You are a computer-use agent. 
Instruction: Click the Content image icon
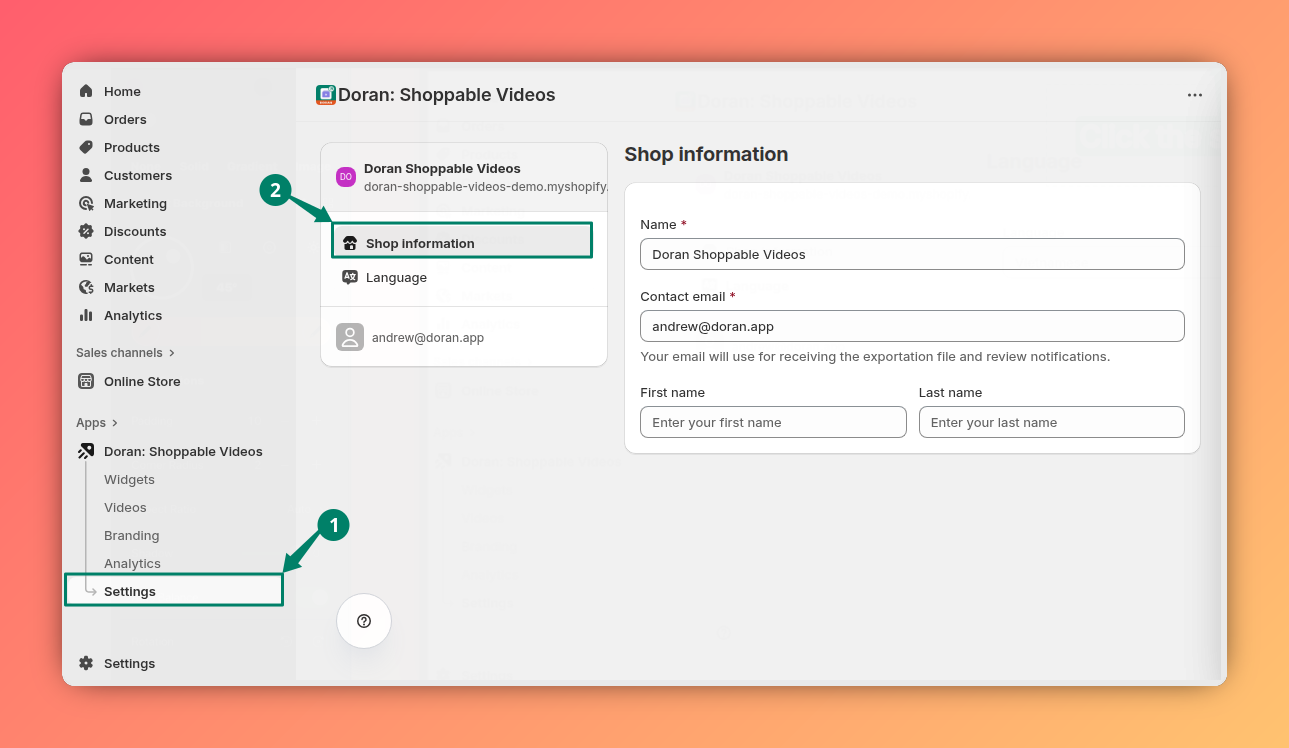pos(86,259)
